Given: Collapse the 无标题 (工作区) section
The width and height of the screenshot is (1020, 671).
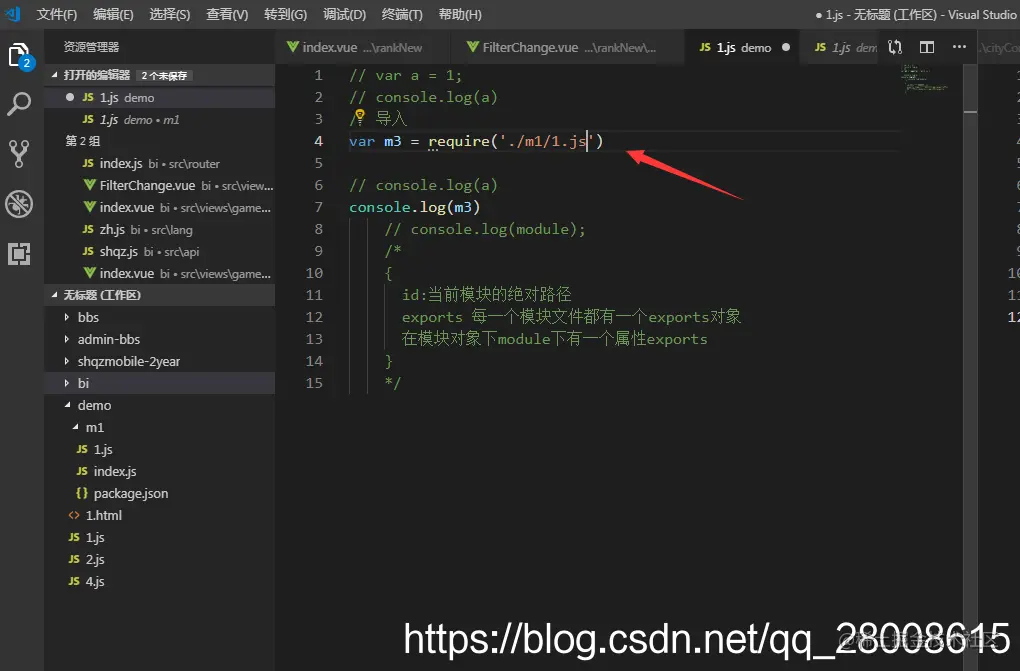Looking at the screenshot, I should point(159,295).
